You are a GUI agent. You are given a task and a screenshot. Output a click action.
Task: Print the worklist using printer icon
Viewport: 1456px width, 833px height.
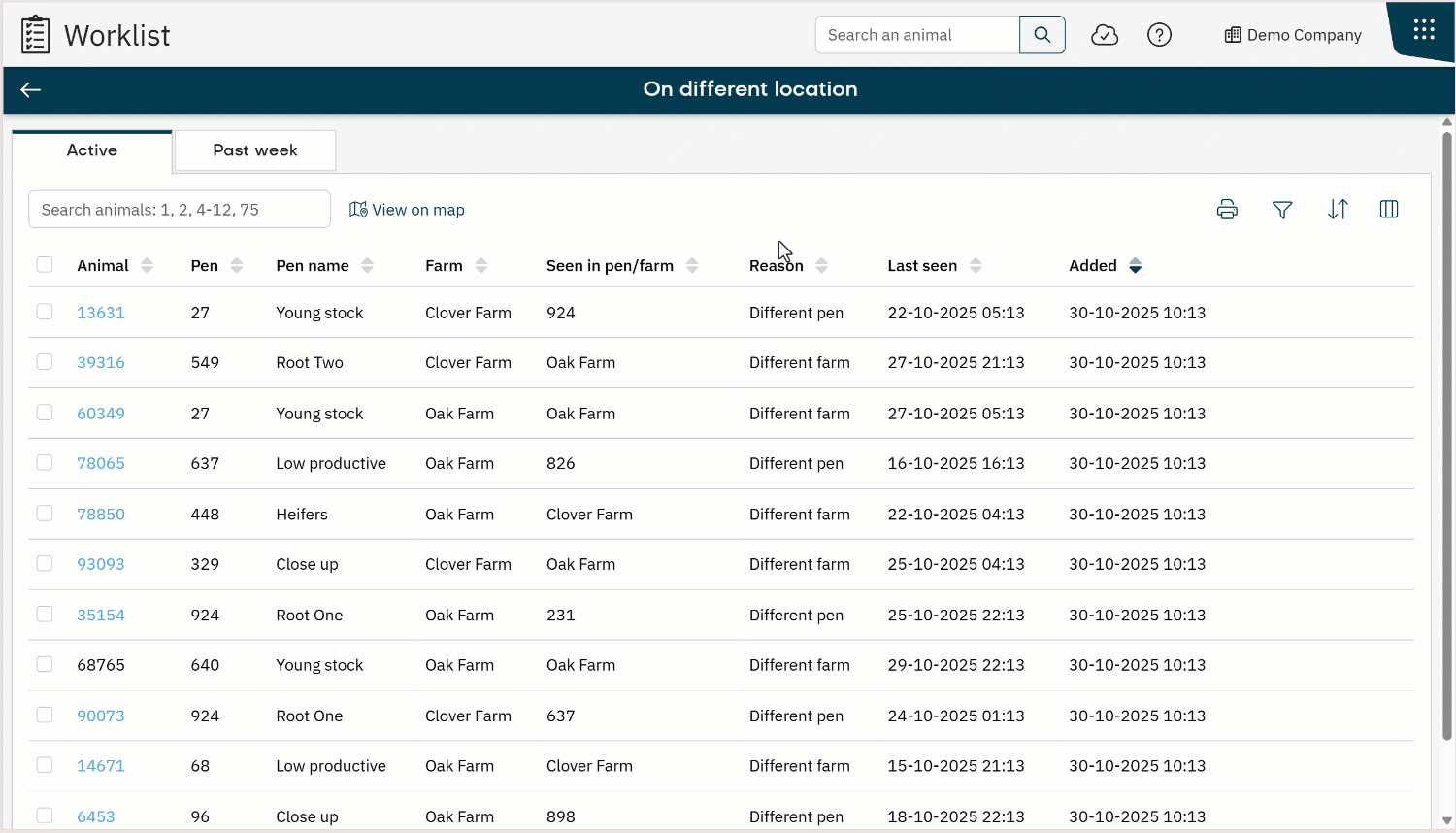click(1227, 210)
